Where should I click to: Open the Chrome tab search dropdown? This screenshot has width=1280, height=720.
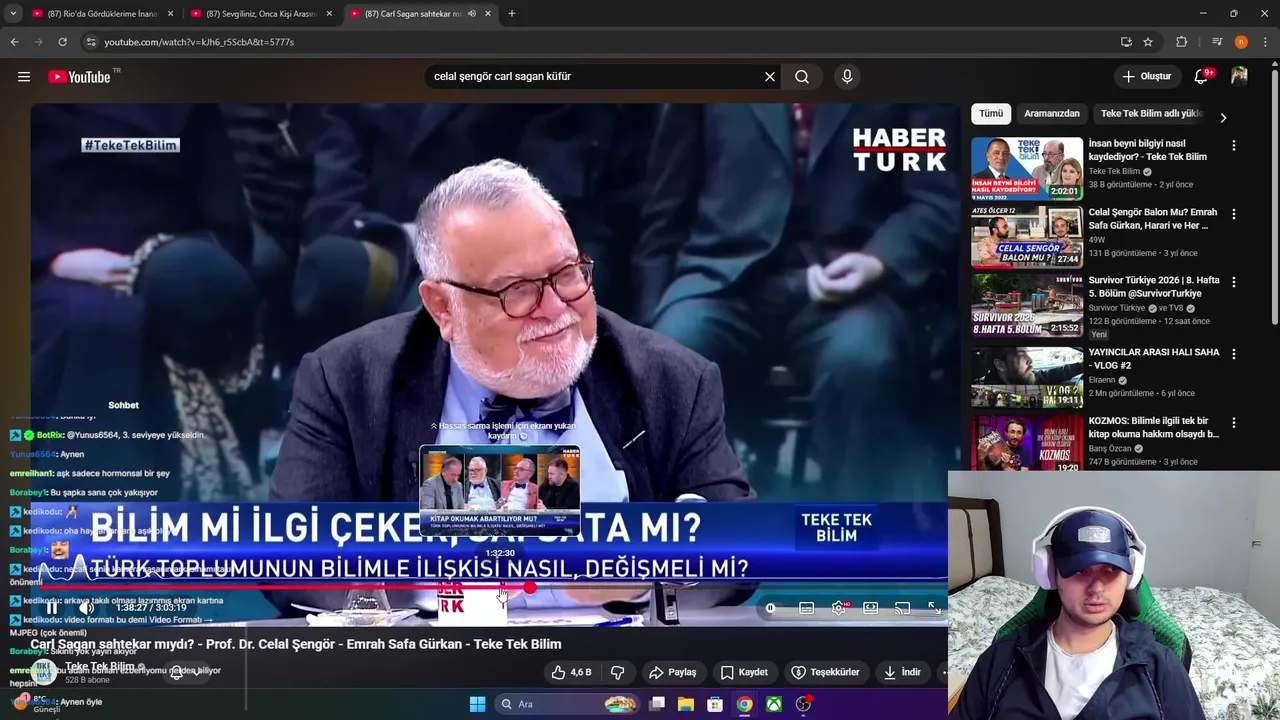(13, 14)
